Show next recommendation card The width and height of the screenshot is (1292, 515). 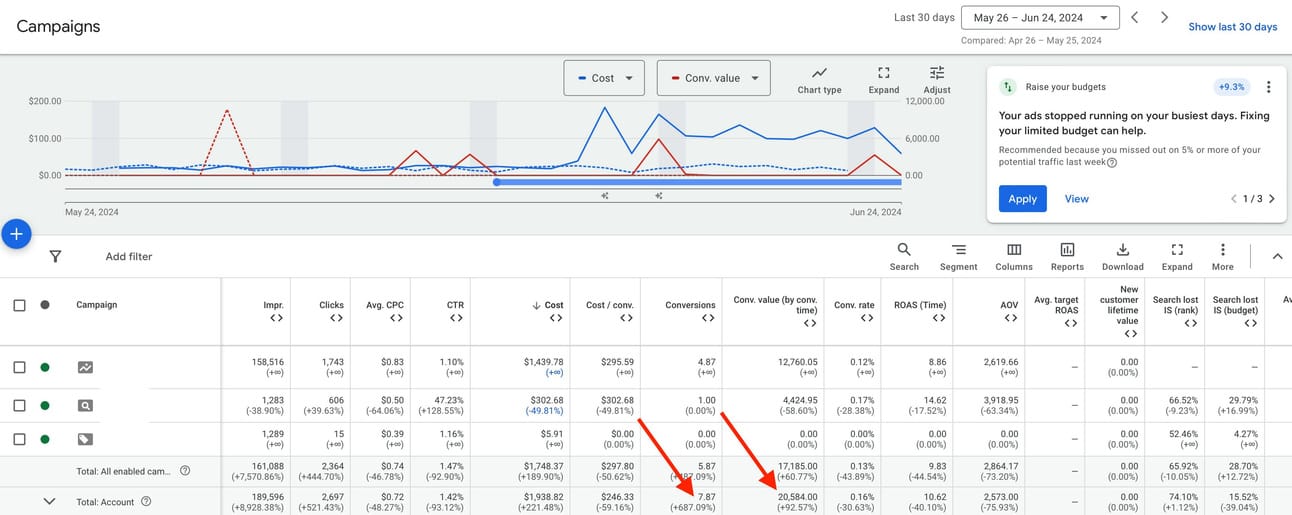click(1271, 199)
